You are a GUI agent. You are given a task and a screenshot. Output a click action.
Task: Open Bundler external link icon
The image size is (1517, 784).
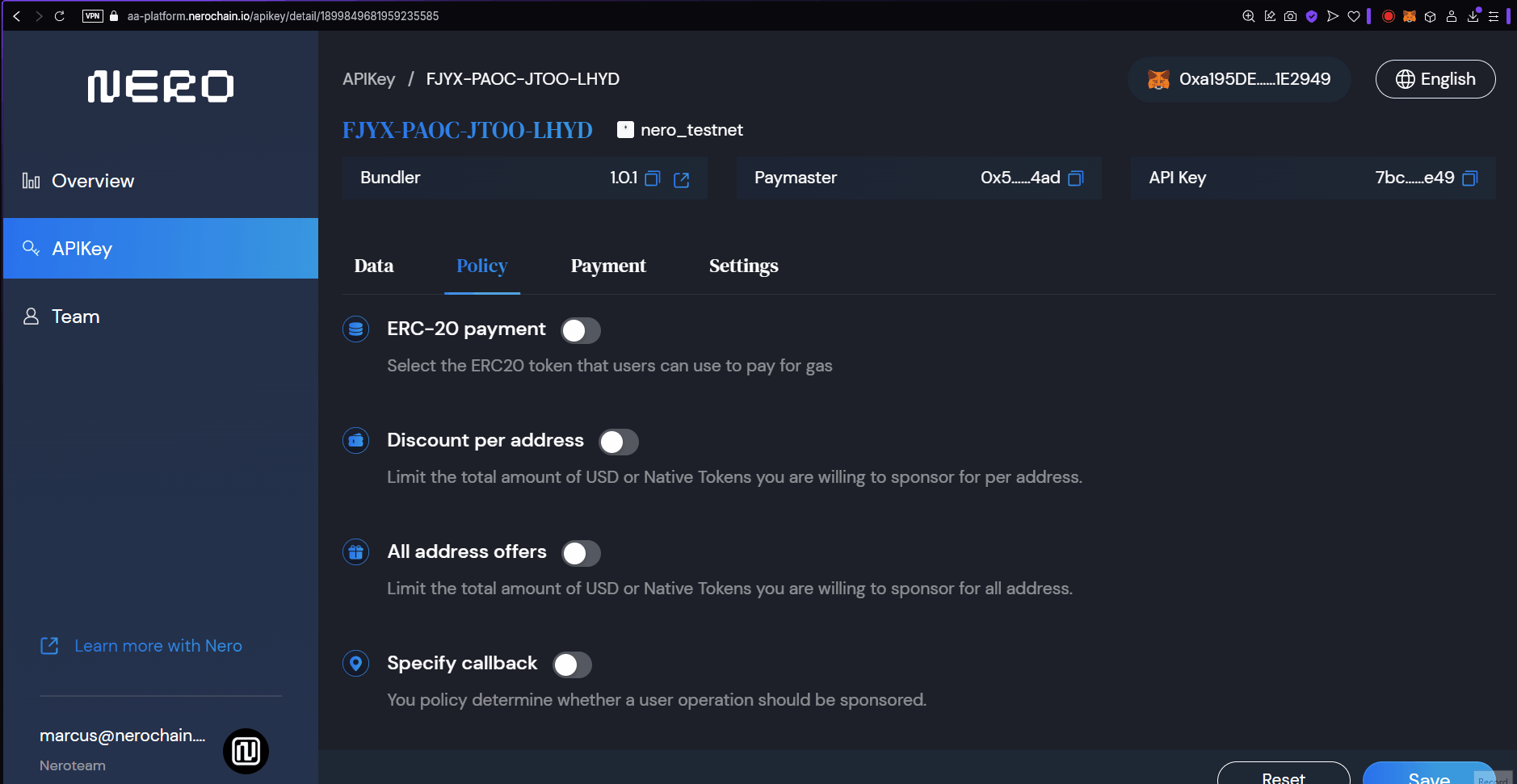[681, 179]
